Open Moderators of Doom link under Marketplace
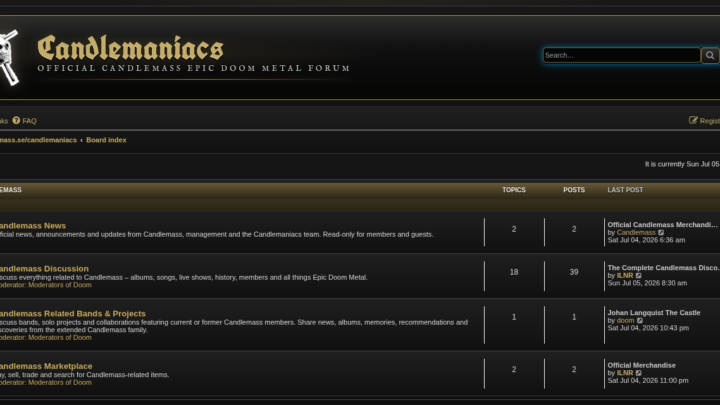The width and height of the screenshot is (720, 405). coord(60,382)
